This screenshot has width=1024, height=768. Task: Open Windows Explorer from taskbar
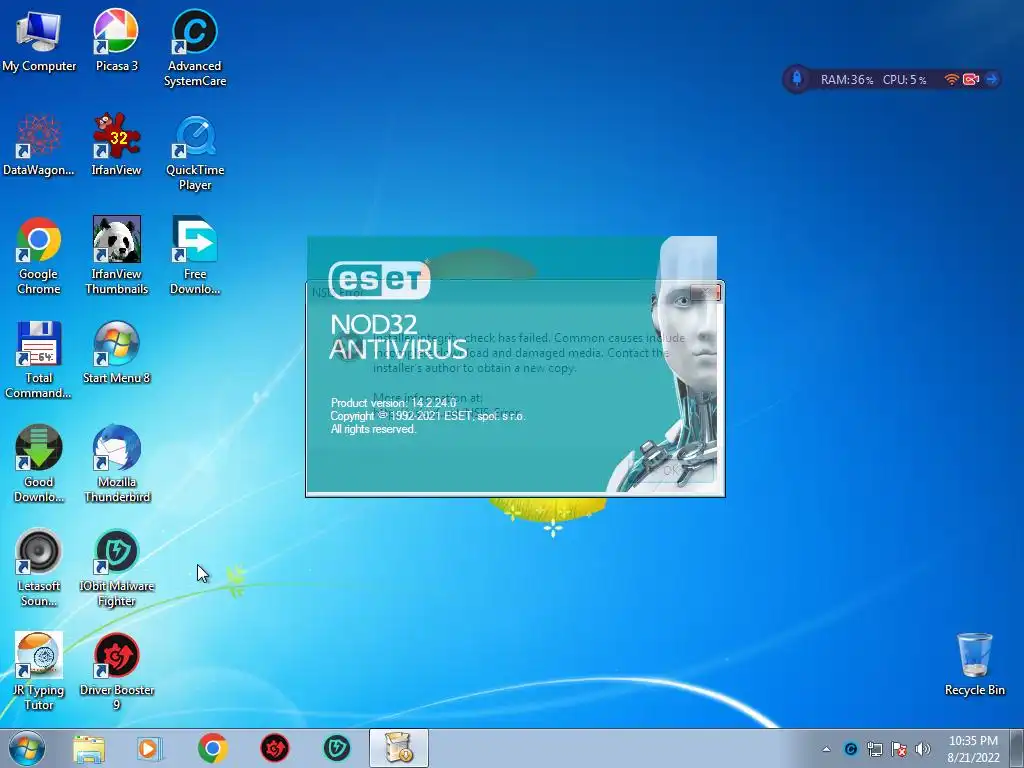89,748
